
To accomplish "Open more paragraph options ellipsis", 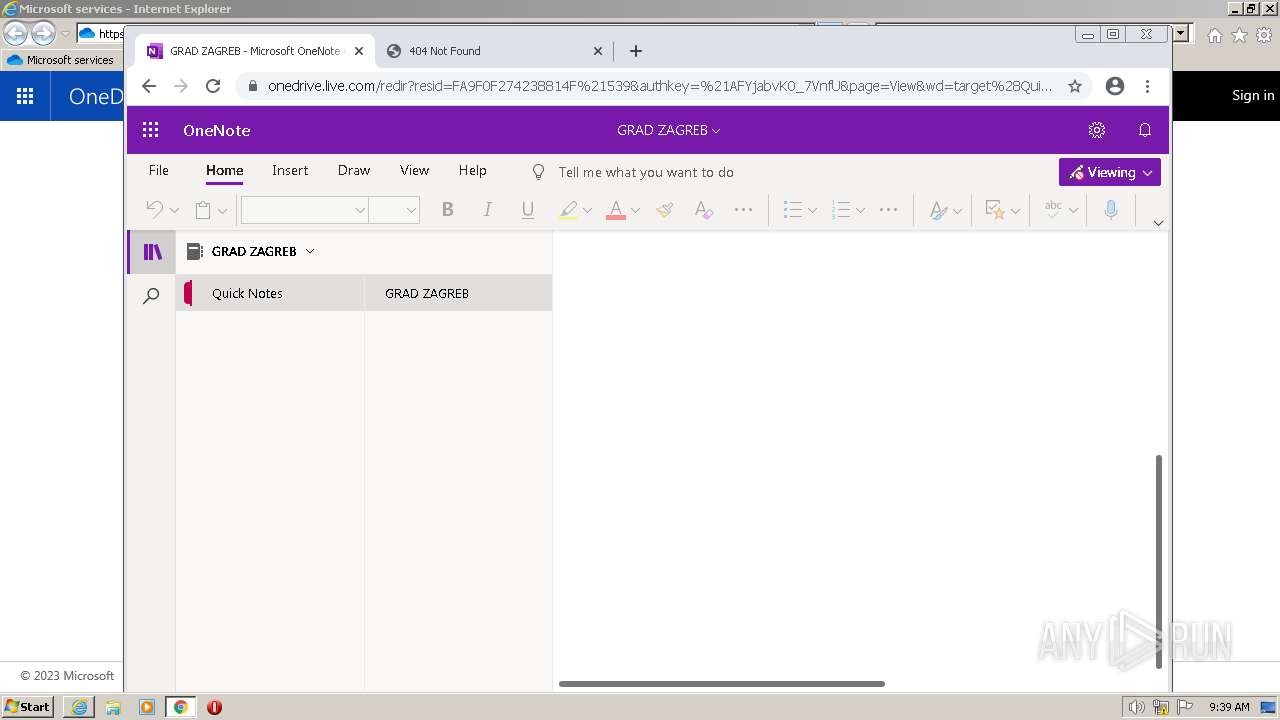I will [x=888, y=209].
